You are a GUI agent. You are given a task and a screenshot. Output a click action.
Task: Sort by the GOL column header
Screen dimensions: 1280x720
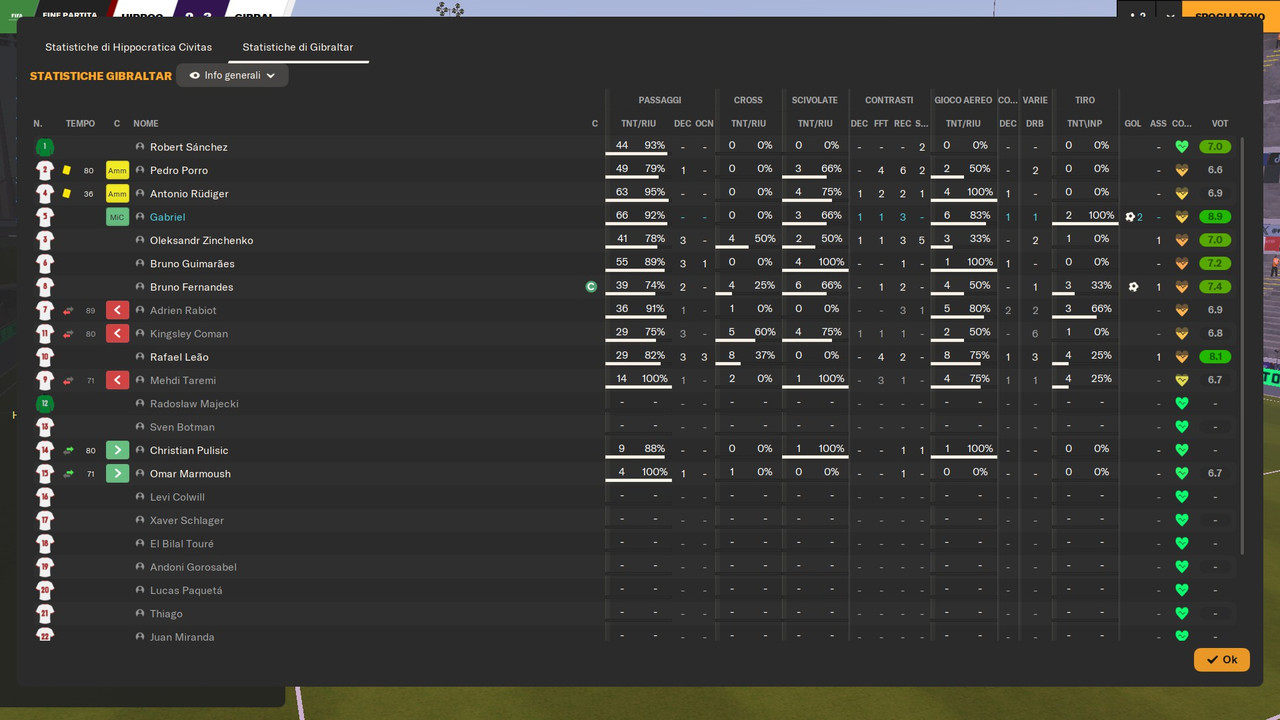[1133, 124]
